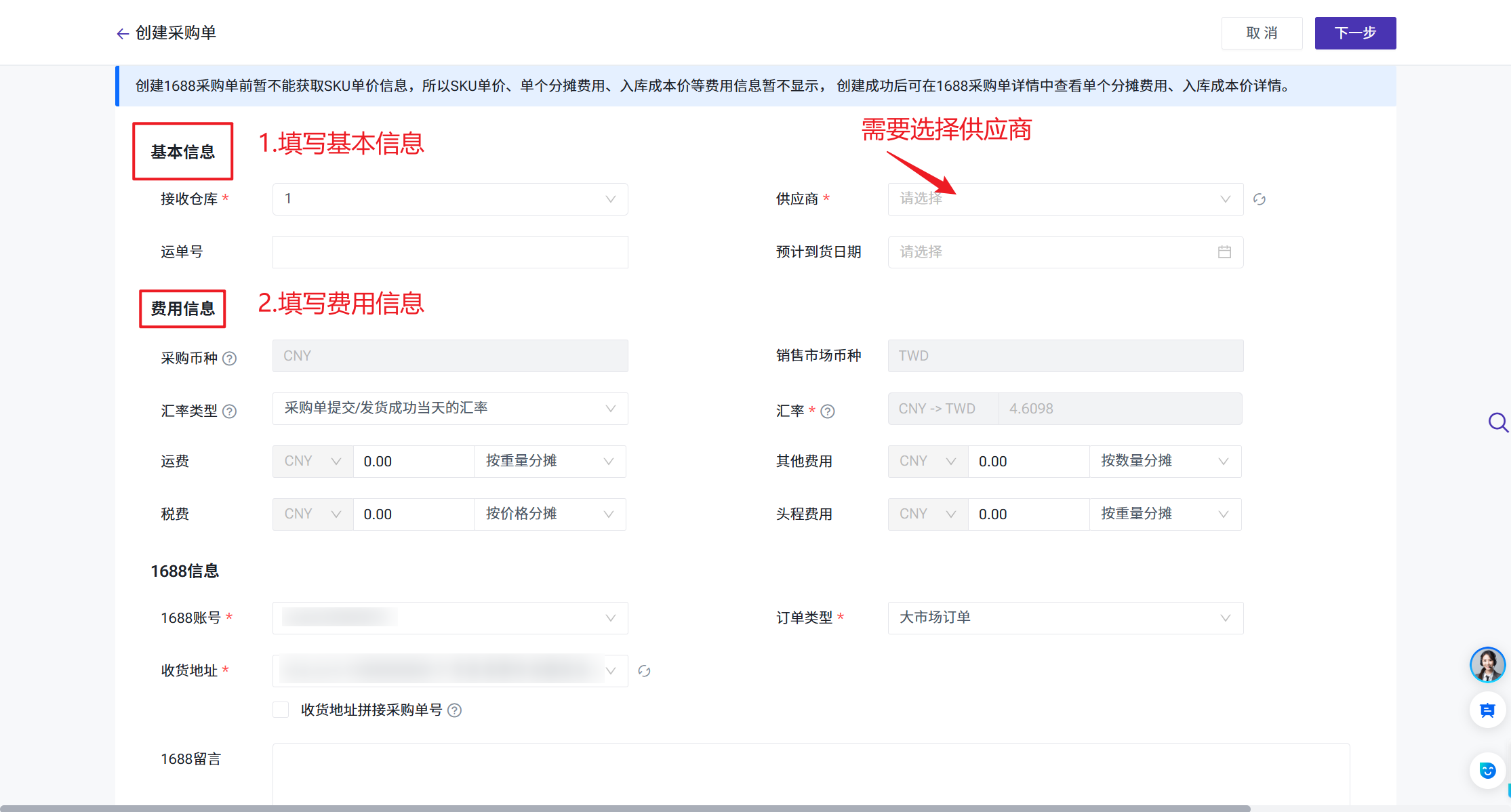Click the 下一步 button
Screen dimensions: 1511x812
pos(1354,33)
